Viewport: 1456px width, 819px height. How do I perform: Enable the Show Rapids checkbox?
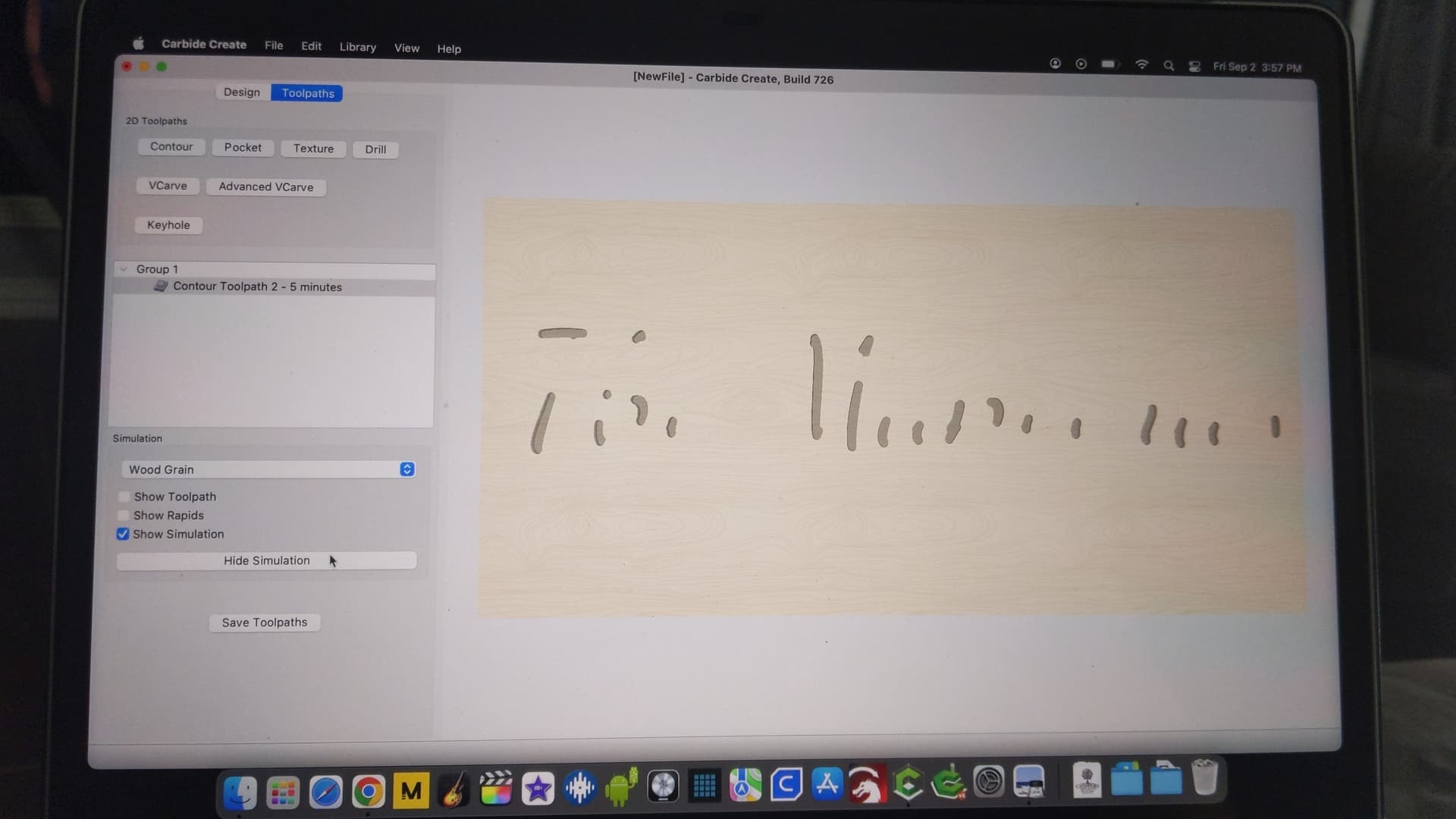pyautogui.click(x=124, y=516)
